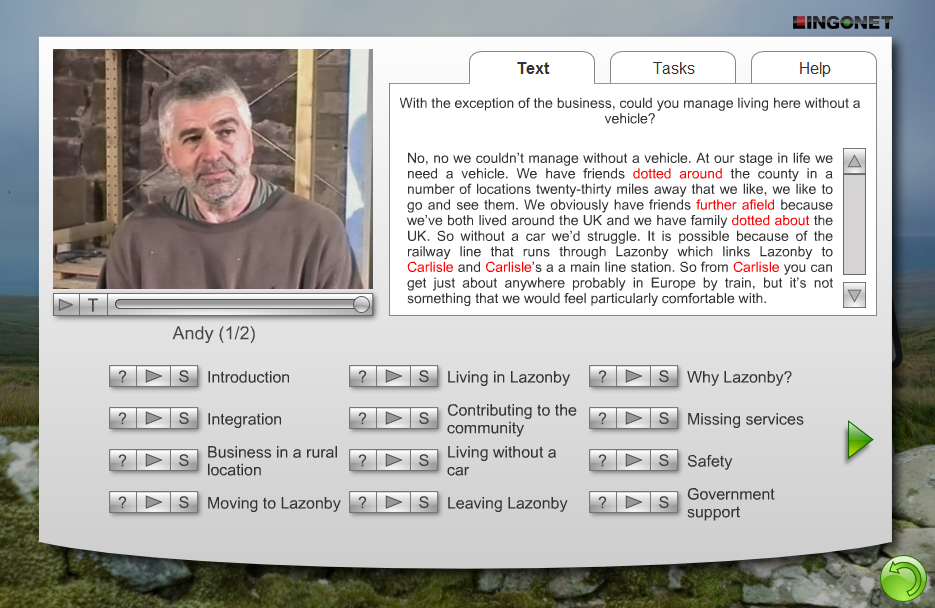Open question for Living without a car
935x608 pixels.
[x=363, y=460]
